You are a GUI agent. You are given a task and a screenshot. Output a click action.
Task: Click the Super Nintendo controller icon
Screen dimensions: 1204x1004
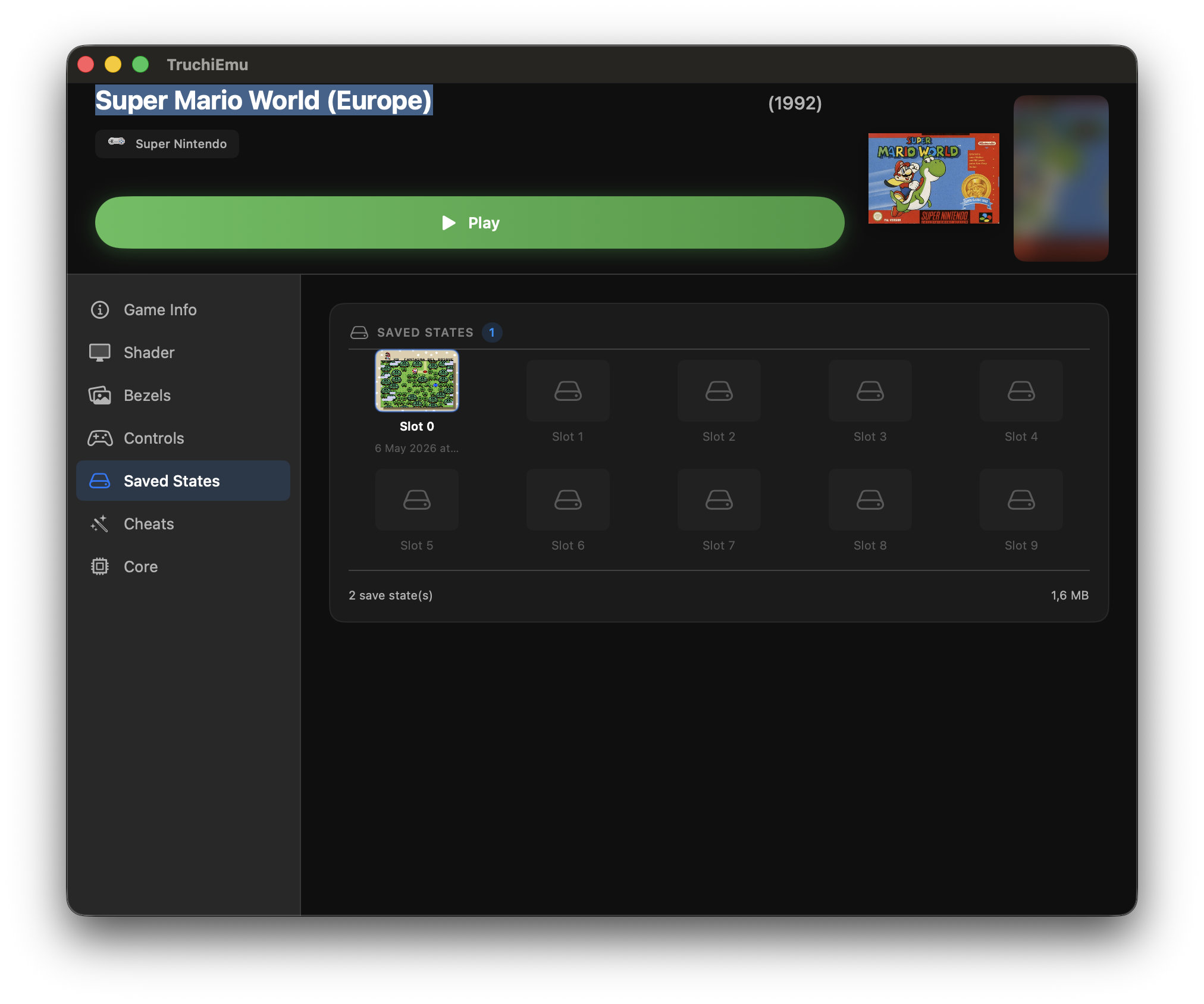(x=117, y=142)
